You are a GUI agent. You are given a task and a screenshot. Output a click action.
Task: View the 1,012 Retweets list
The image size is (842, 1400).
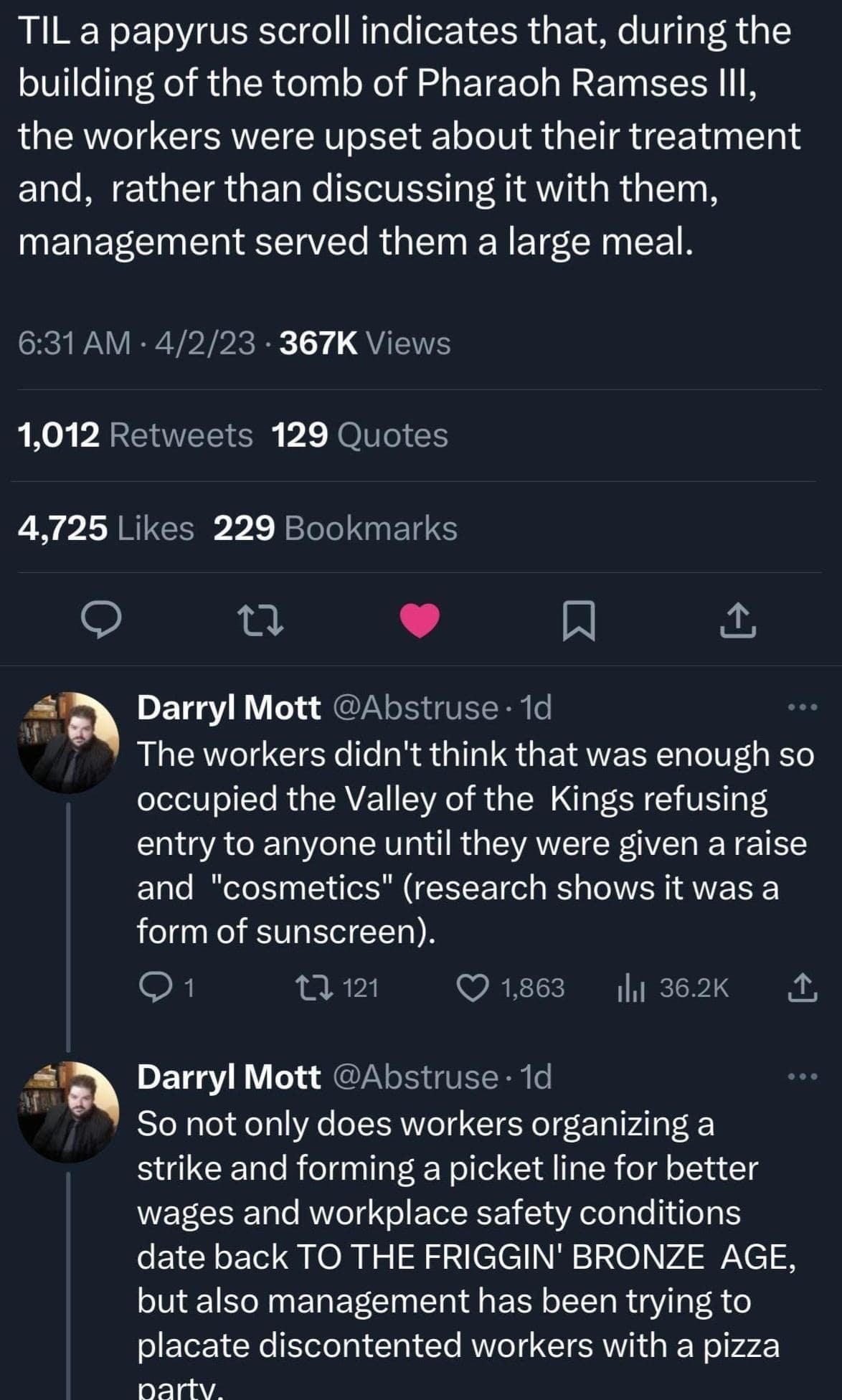(135, 435)
